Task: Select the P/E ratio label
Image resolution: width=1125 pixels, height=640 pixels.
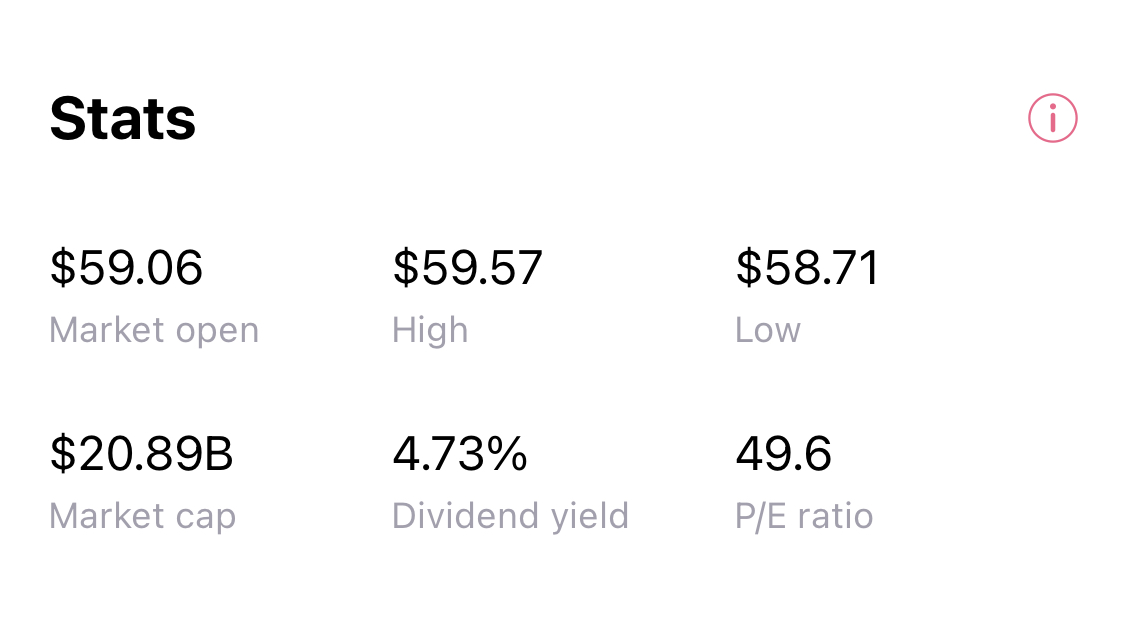Action: pos(803,516)
